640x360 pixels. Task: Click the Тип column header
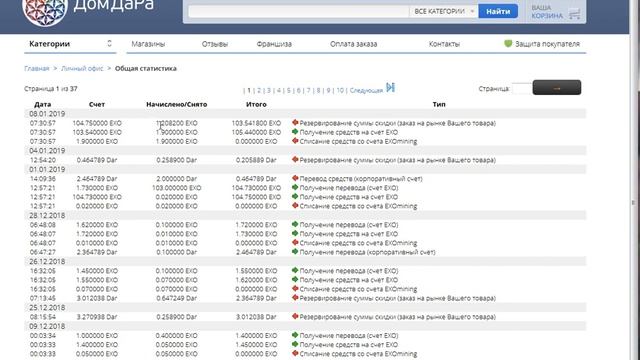[x=439, y=104]
